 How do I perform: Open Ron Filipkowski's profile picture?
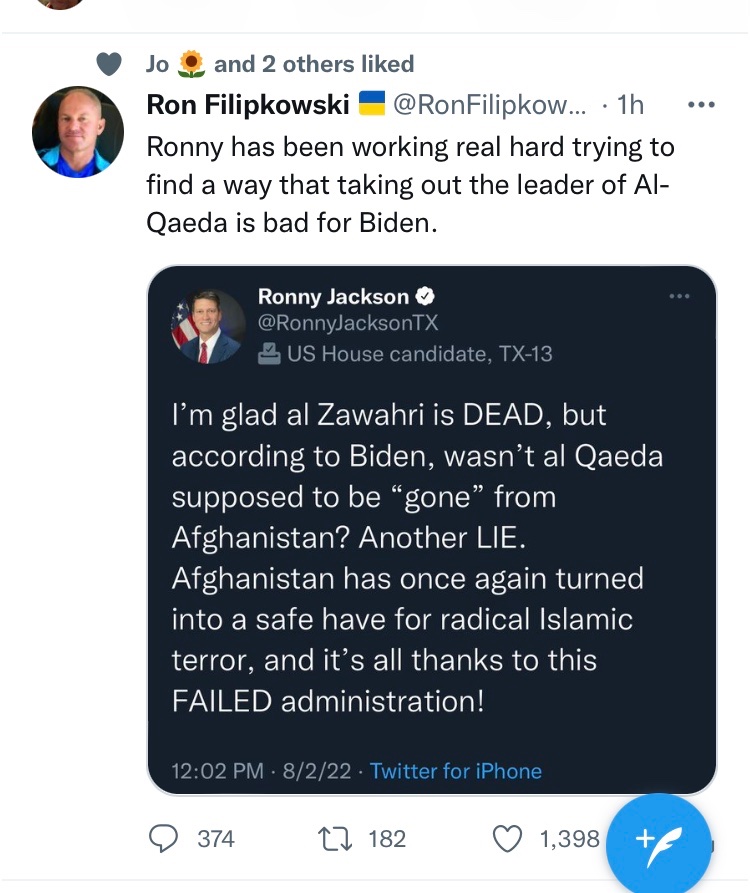[x=78, y=132]
